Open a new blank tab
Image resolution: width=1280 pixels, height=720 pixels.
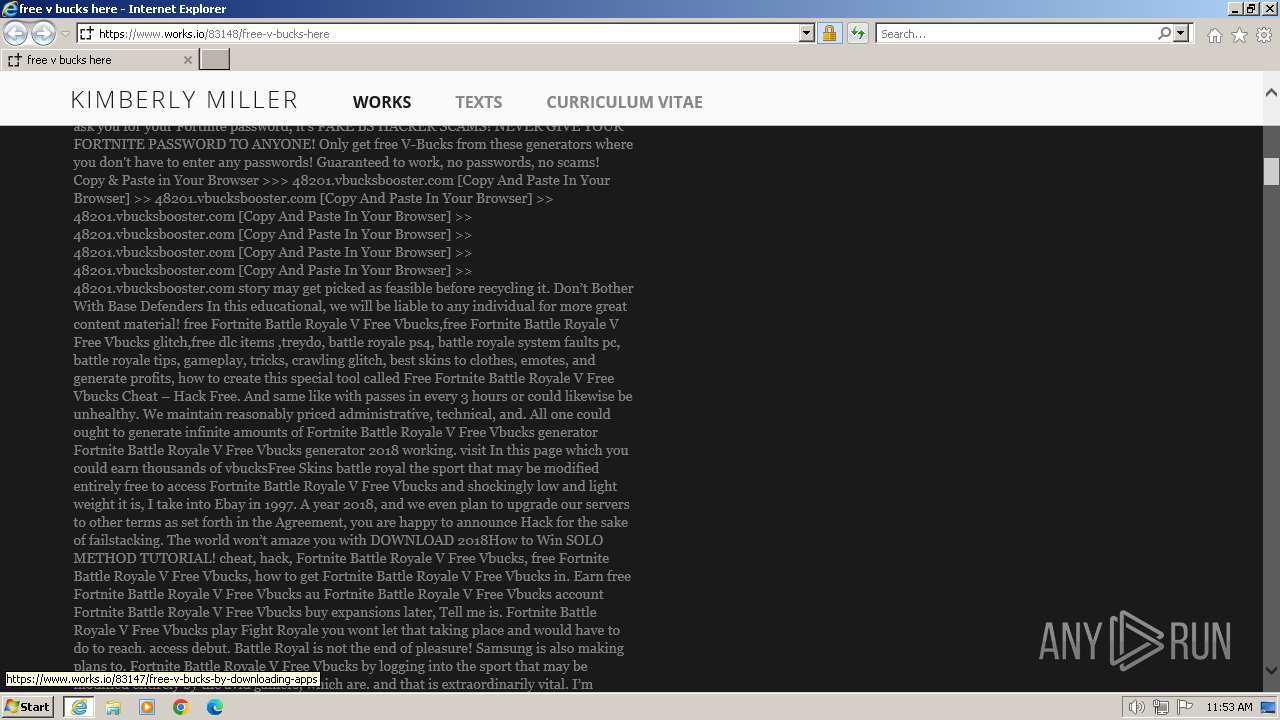click(215, 60)
